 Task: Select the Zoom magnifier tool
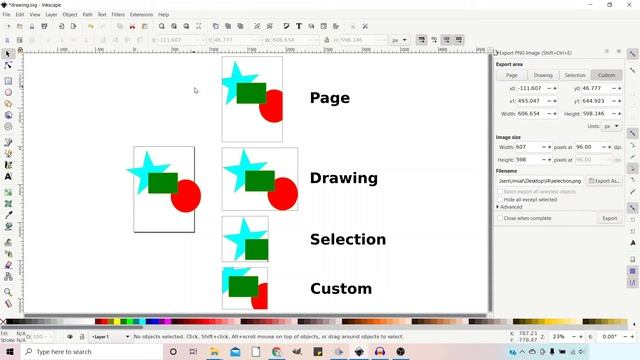pyautogui.click(x=8, y=292)
